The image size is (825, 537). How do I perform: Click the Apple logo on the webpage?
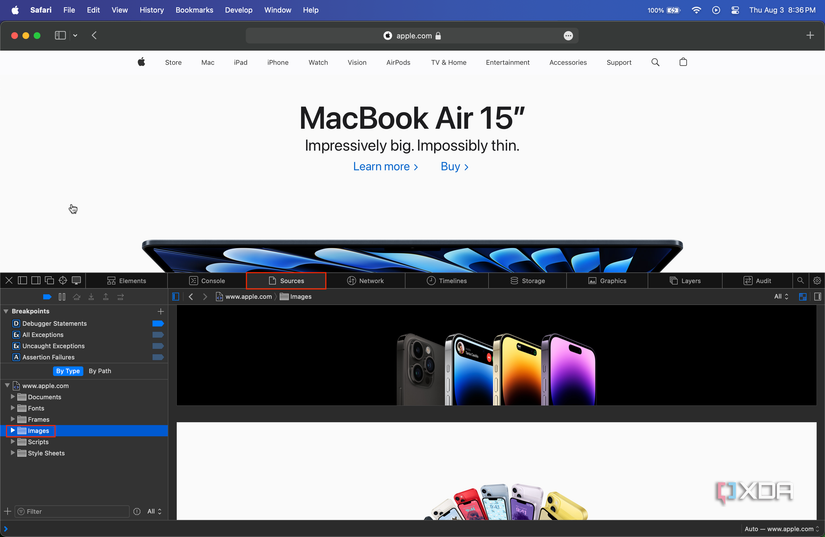coord(141,62)
